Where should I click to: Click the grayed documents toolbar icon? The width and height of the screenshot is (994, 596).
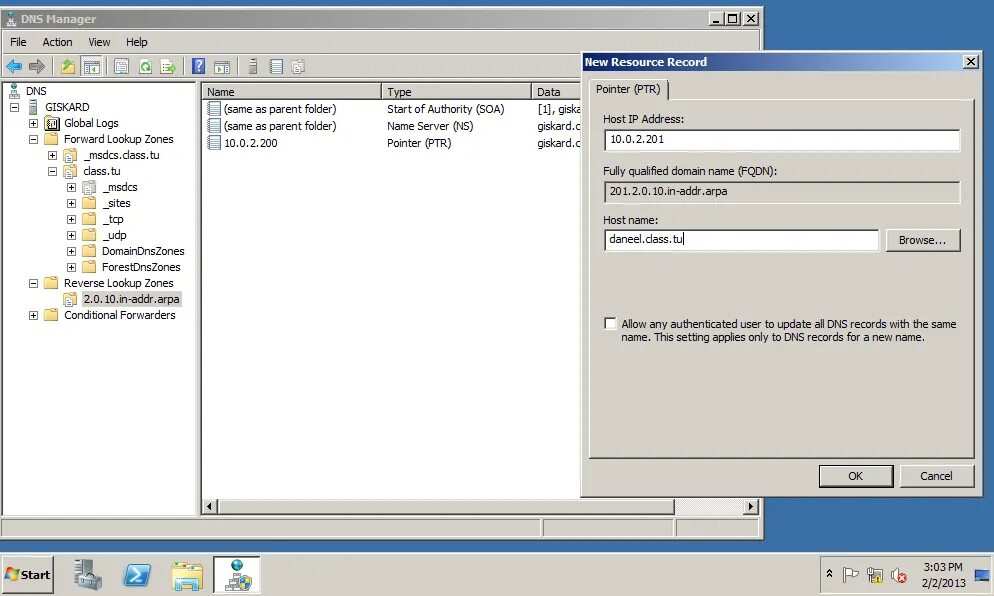click(x=299, y=66)
